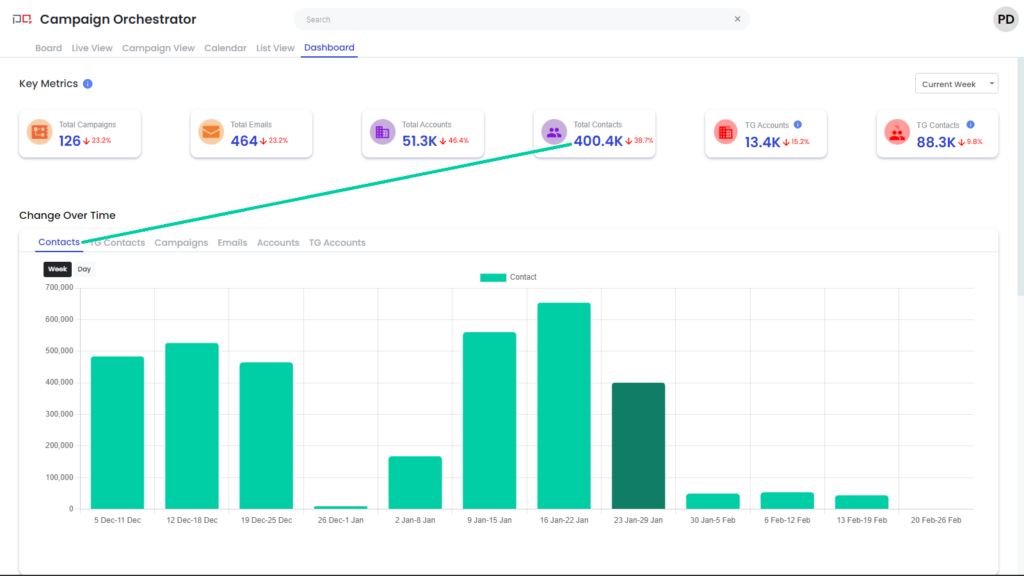Click the Total Accounts building icon

tap(382, 132)
